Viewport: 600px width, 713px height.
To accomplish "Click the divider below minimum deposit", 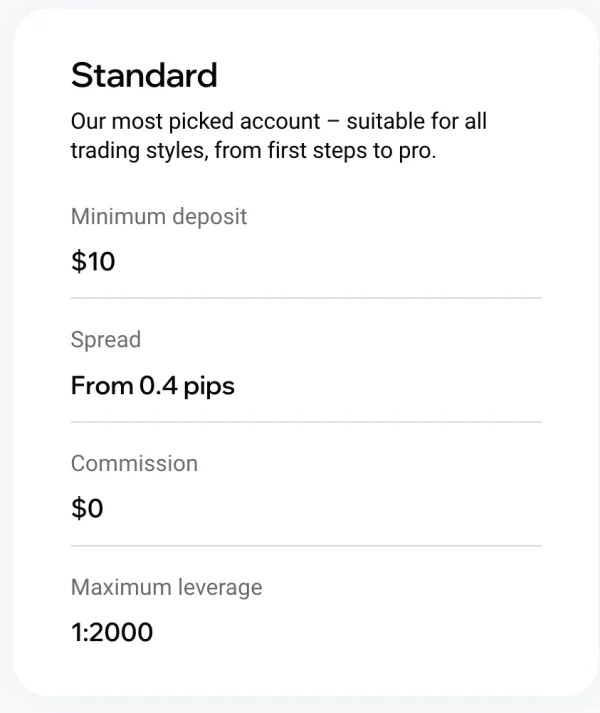I will pos(306,298).
